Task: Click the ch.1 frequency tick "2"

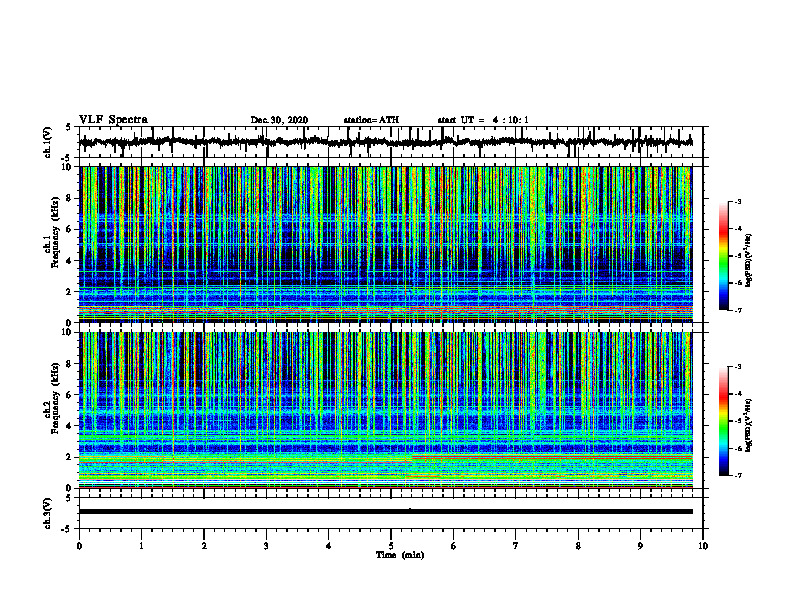Action: [69, 292]
